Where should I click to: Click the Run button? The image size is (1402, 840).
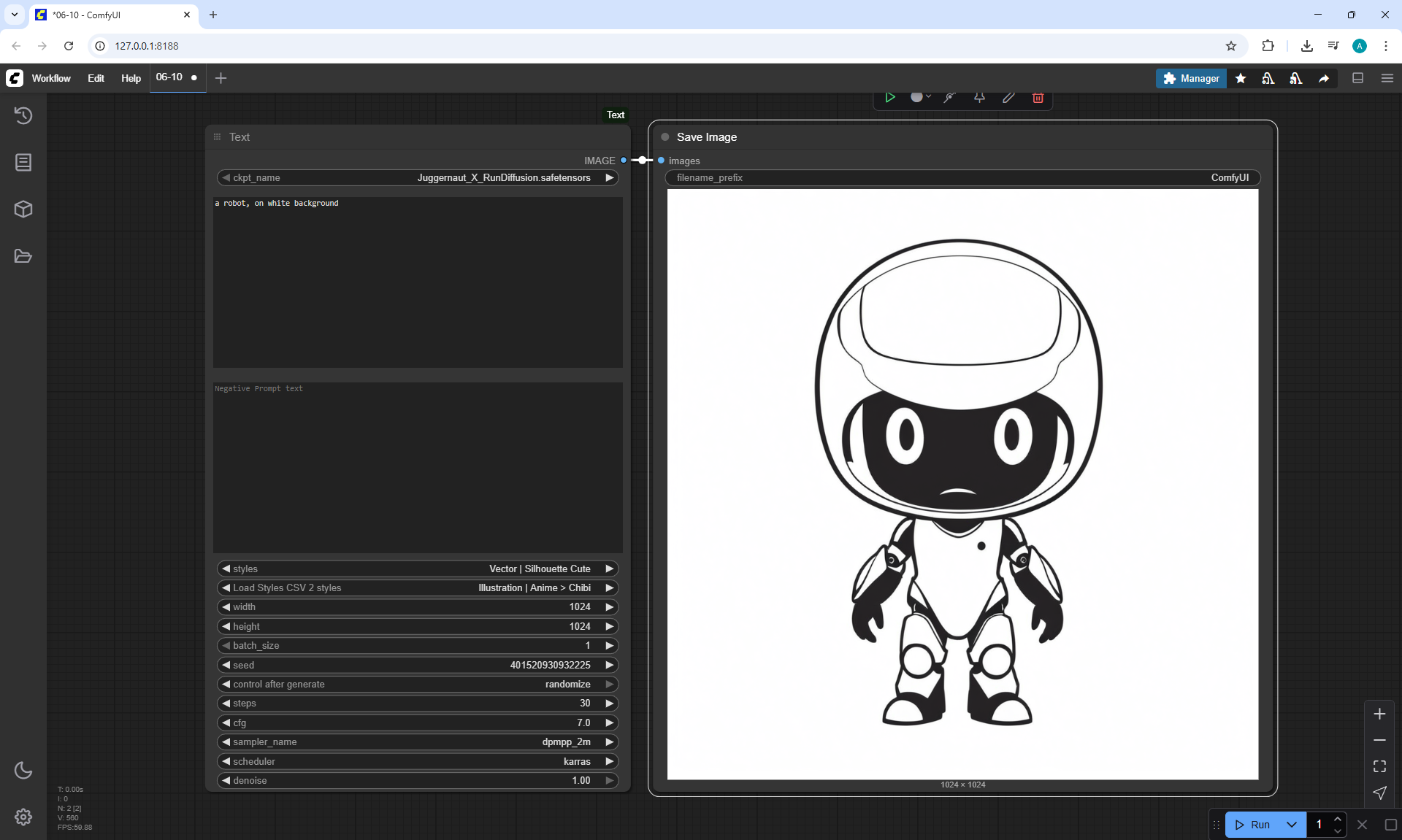click(x=1253, y=825)
